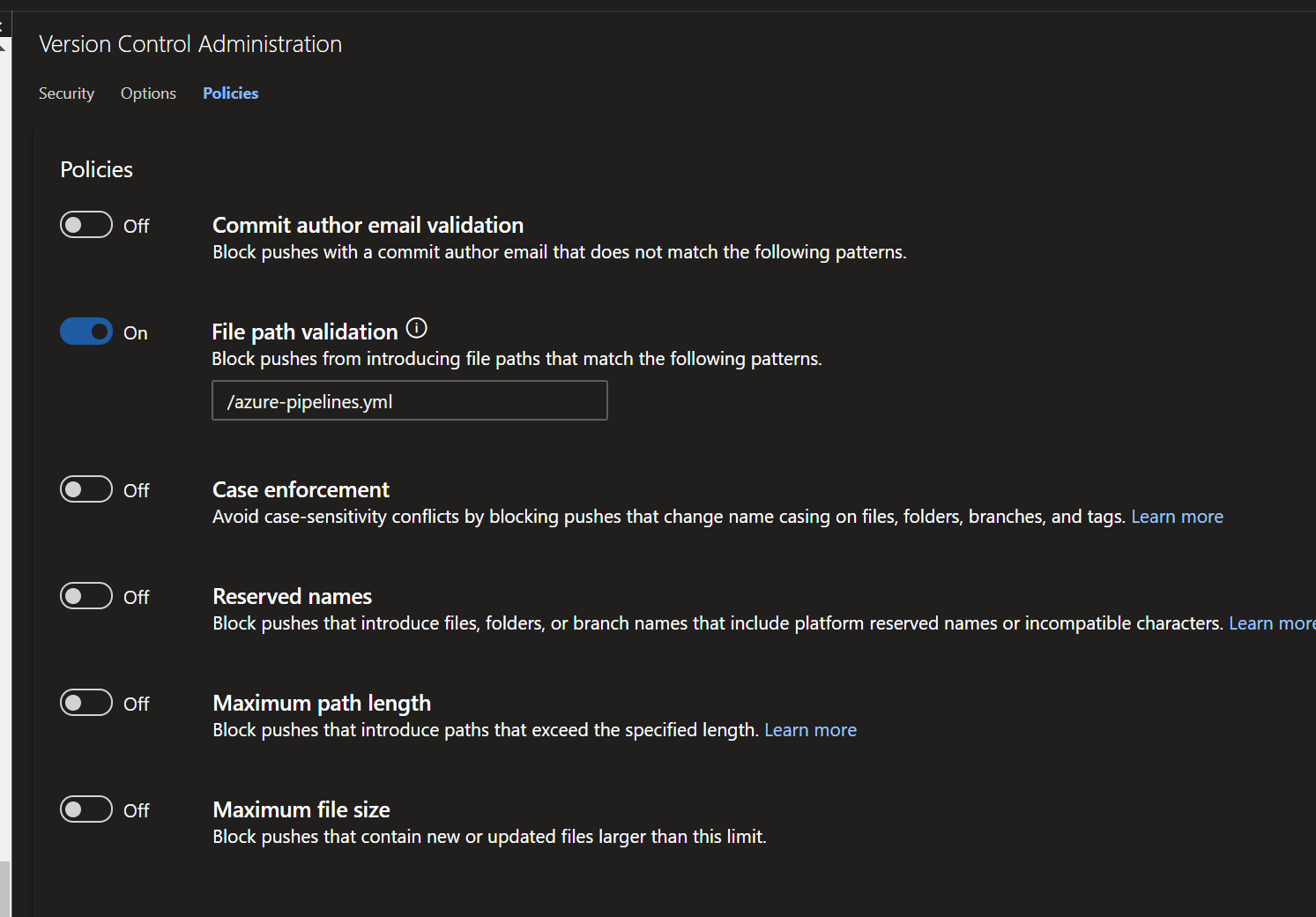Click the Maximum path length title
This screenshot has height=917, width=1316.
point(322,704)
